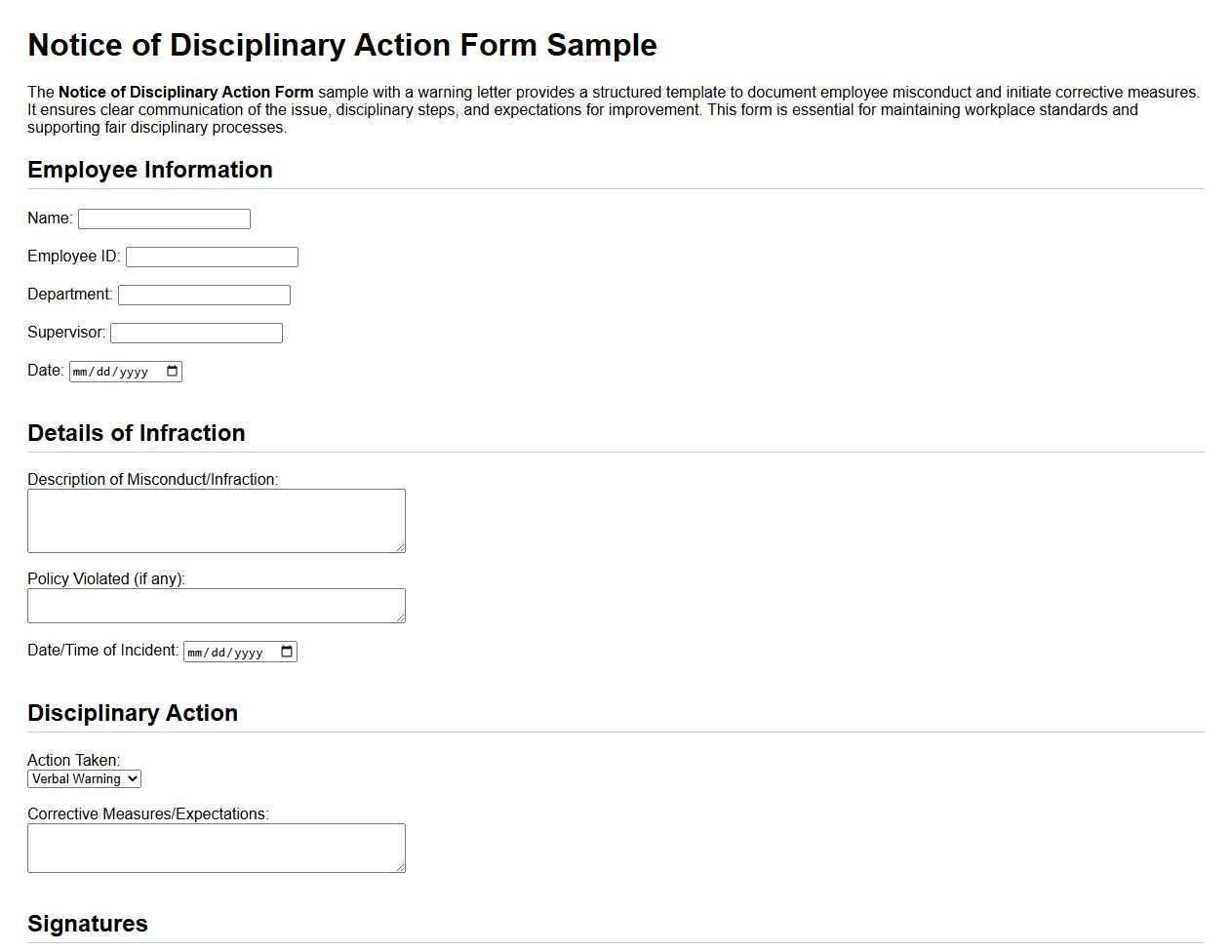The height and width of the screenshot is (952, 1232).
Task: Click the Corrective Measures/Expectations text area
Action: pos(215,845)
